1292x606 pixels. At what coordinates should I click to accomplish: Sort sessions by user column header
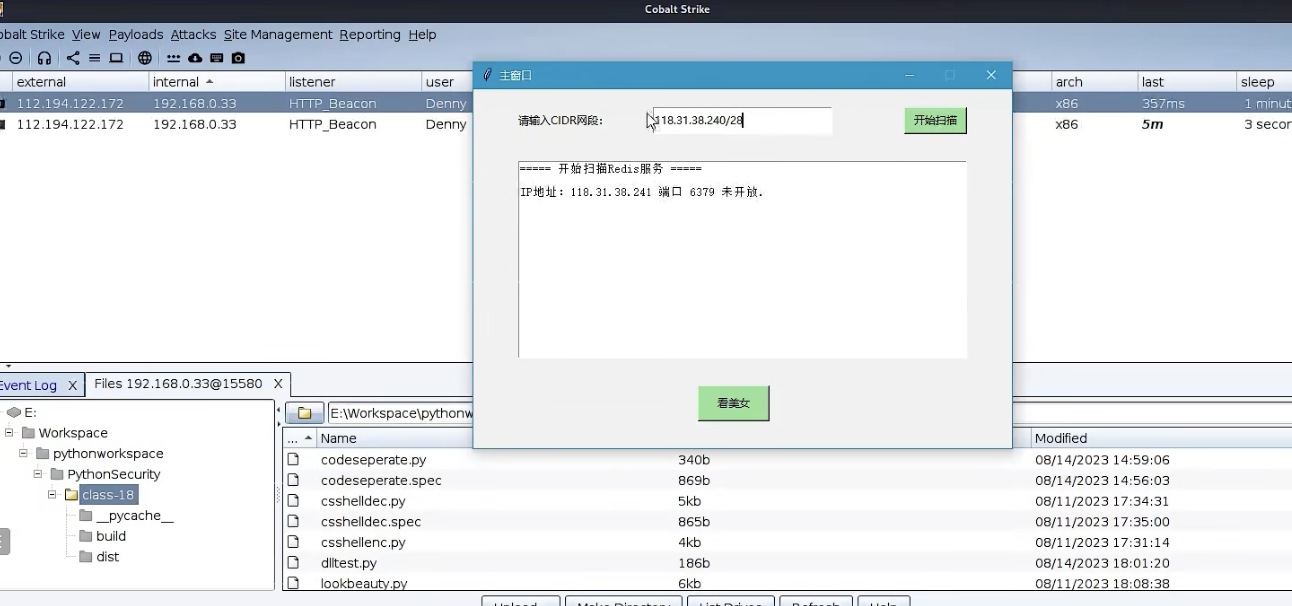tap(447, 82)
